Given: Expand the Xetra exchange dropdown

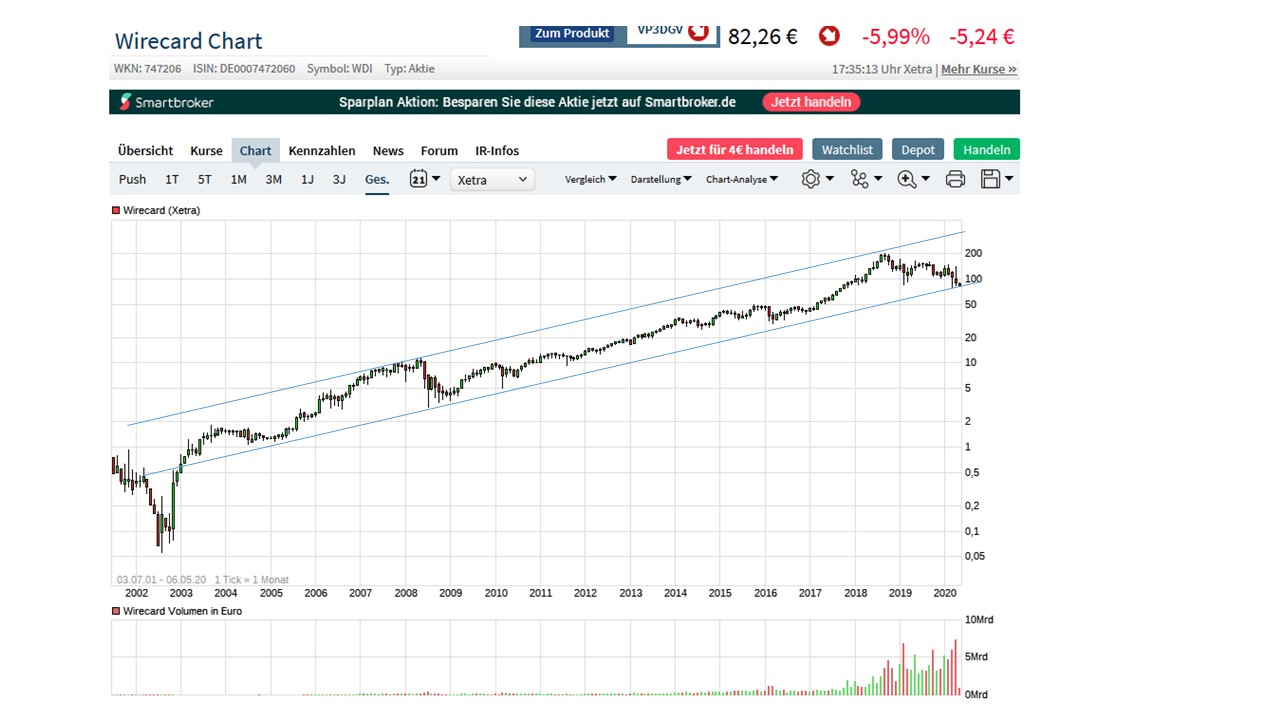Looking at the screenshot, I should coord(492,179).
